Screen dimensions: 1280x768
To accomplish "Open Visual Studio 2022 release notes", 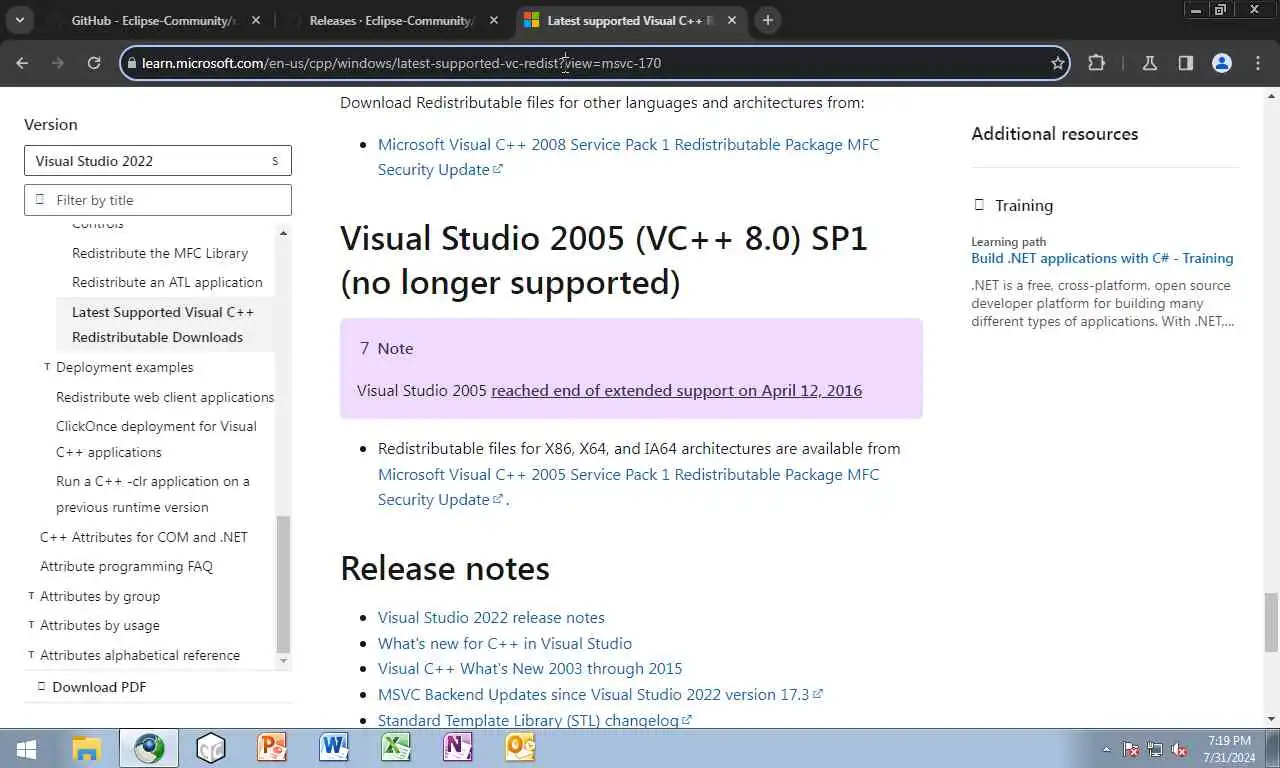I will (491, 617).
